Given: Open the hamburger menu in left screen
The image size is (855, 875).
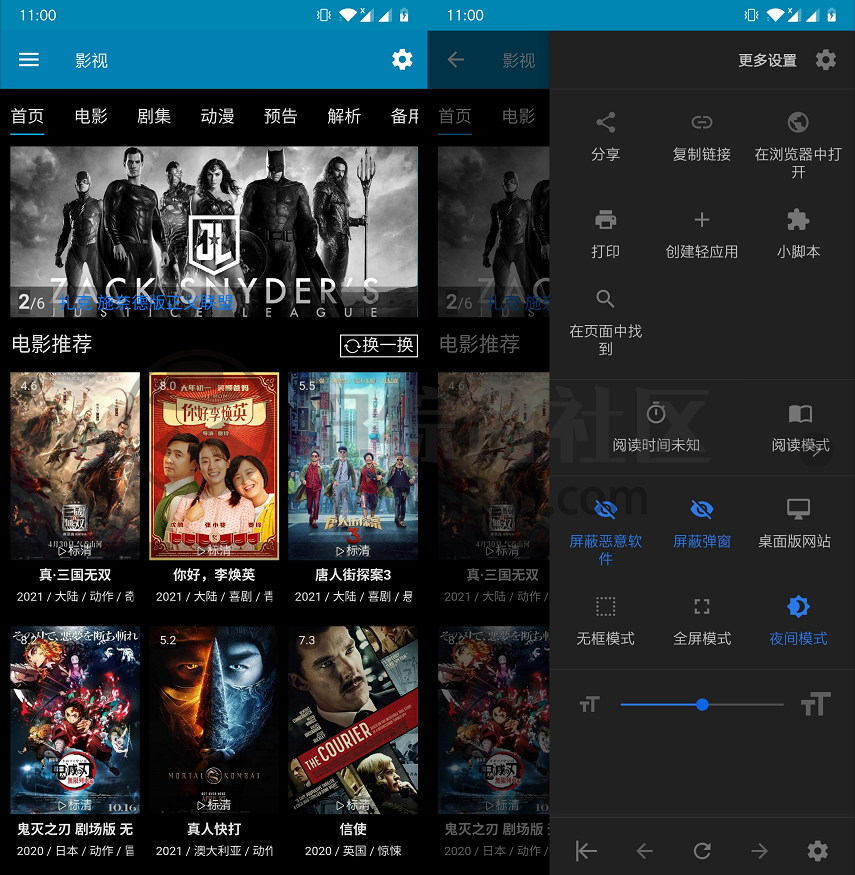Looking at the screenshot, I should (28, 60).
